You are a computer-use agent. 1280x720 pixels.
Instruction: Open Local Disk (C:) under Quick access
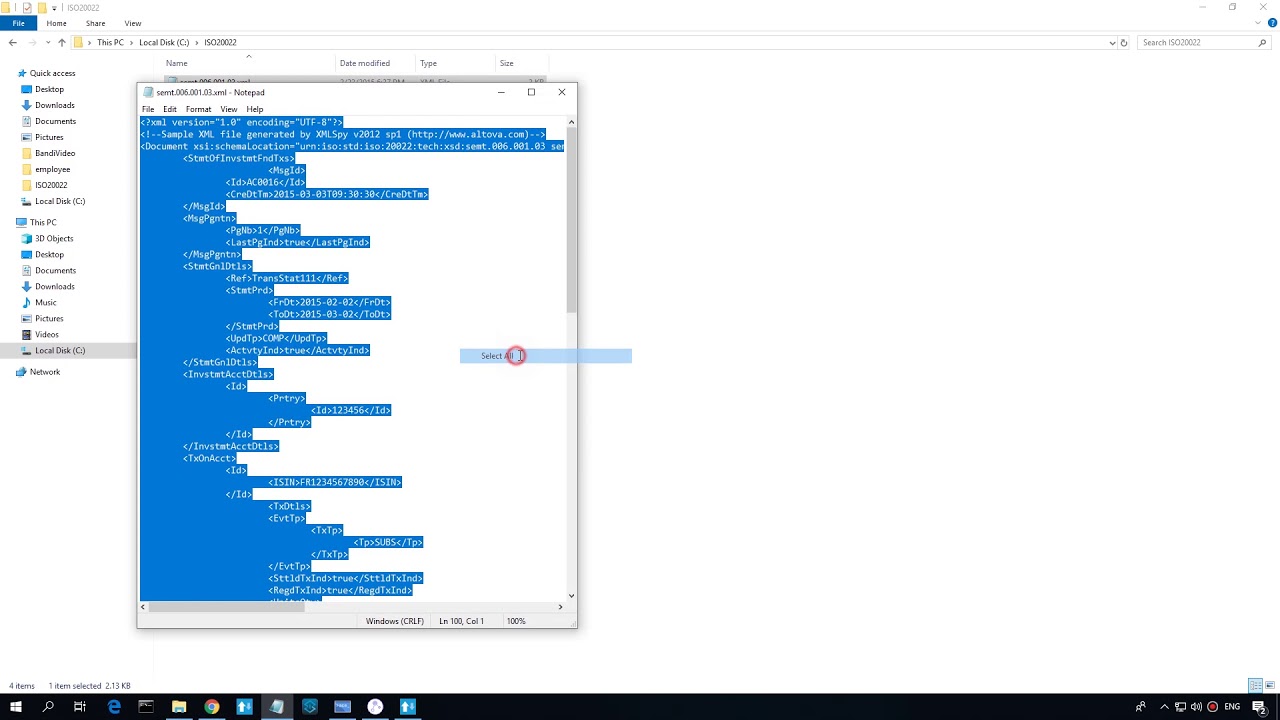tap(60, 201)
